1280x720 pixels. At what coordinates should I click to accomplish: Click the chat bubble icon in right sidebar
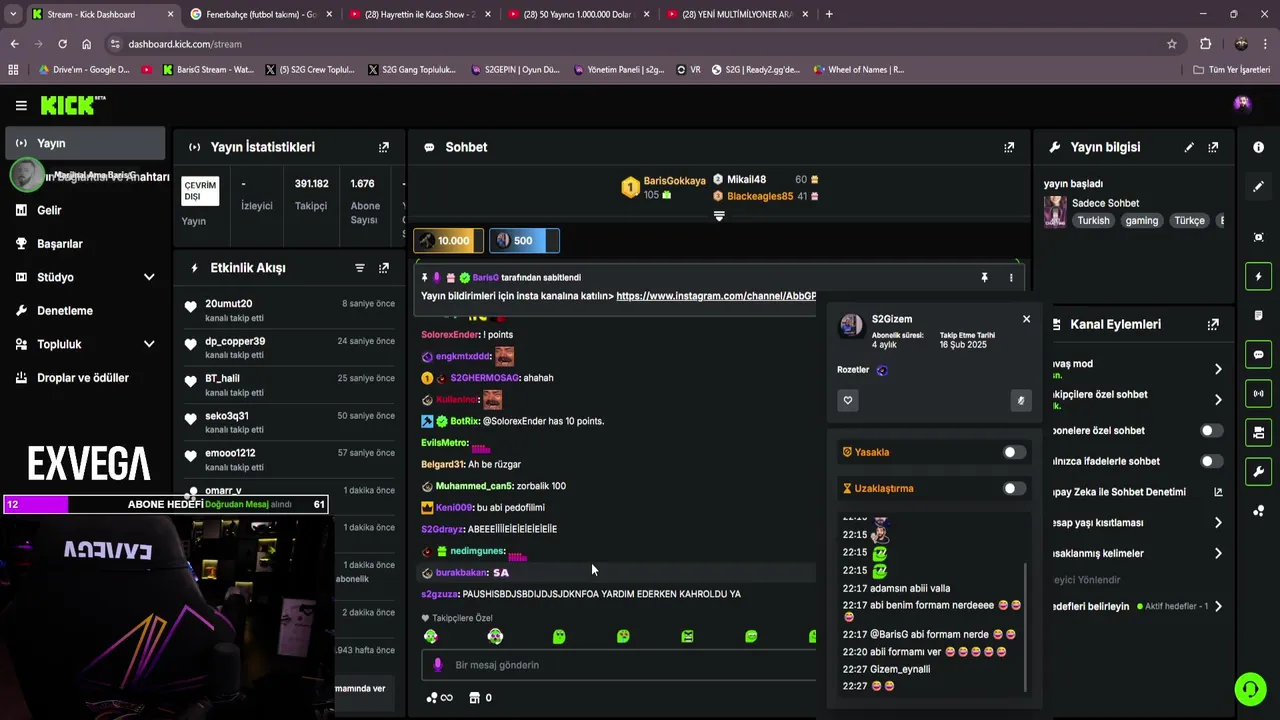click(1258, 354)
